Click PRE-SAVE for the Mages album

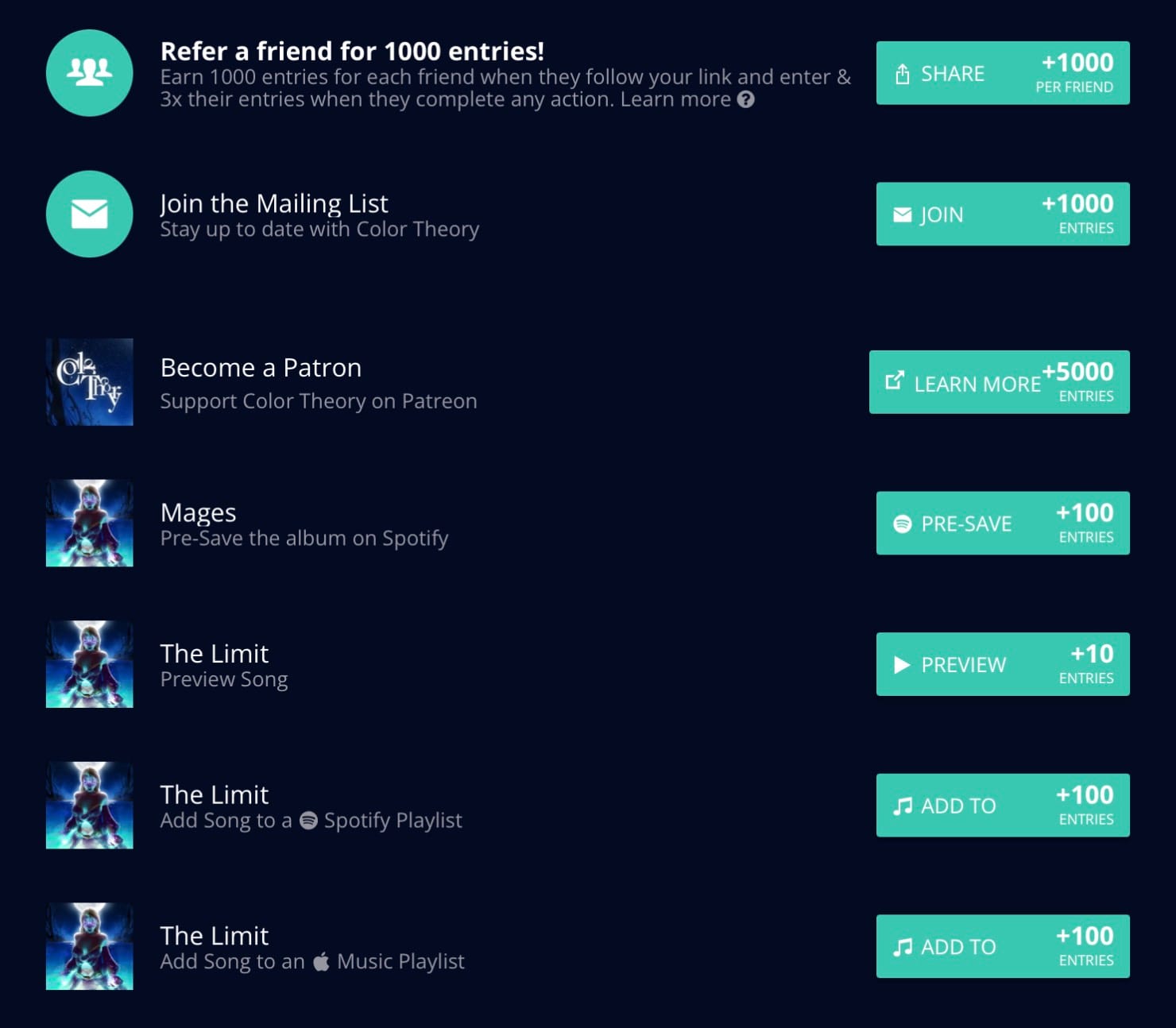pyautogui.click(x=1001, y=523)
